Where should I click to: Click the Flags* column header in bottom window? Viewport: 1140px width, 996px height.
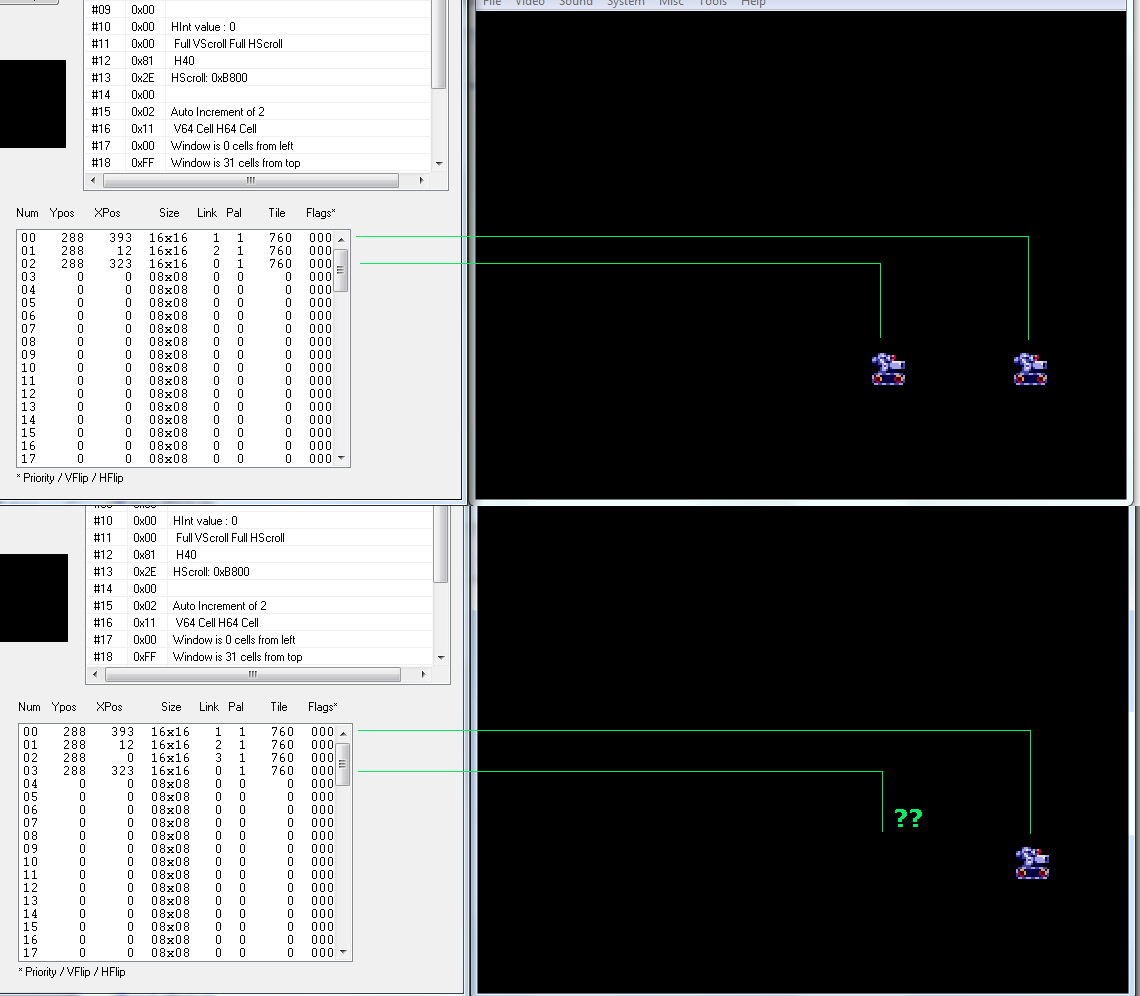pos(322,707)
